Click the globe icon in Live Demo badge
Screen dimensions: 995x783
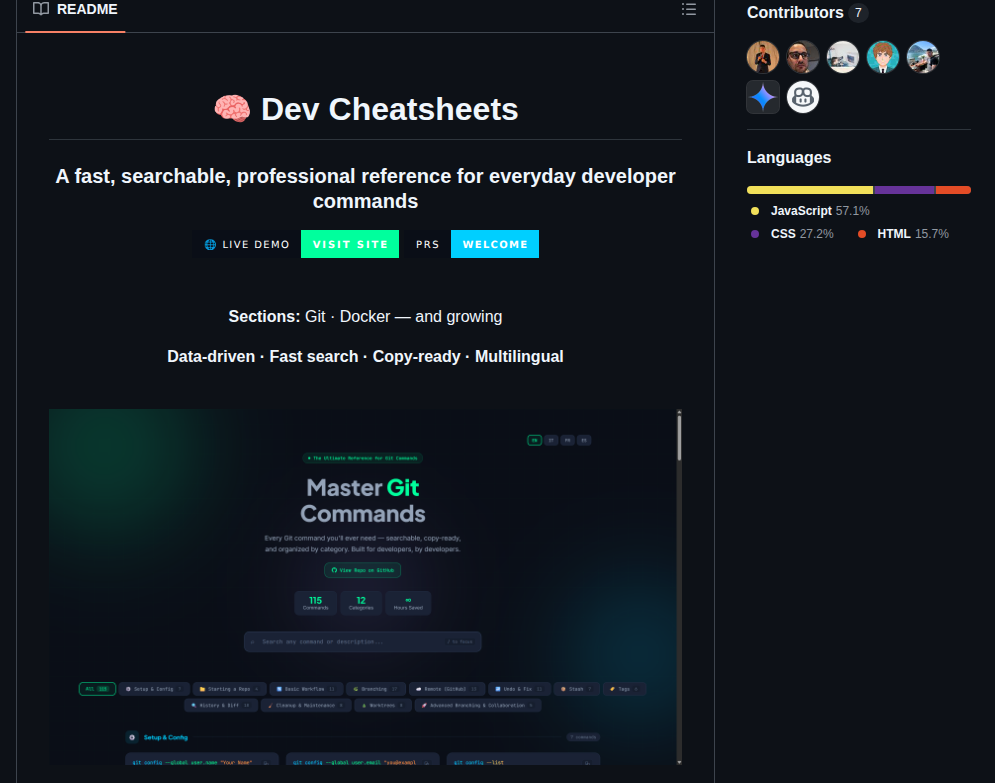pyautogui.click(x=211, y=244)
